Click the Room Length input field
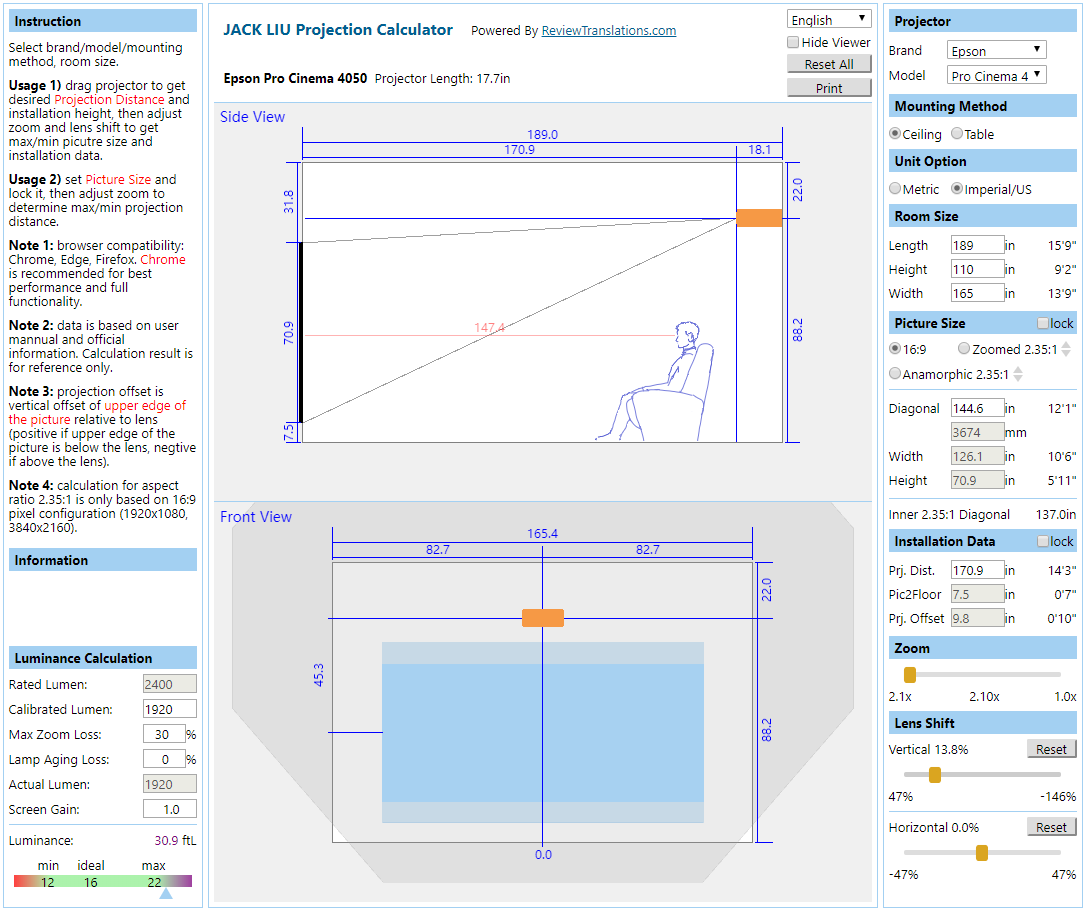Screen dimensions: 1086x912 click(977, 245)
